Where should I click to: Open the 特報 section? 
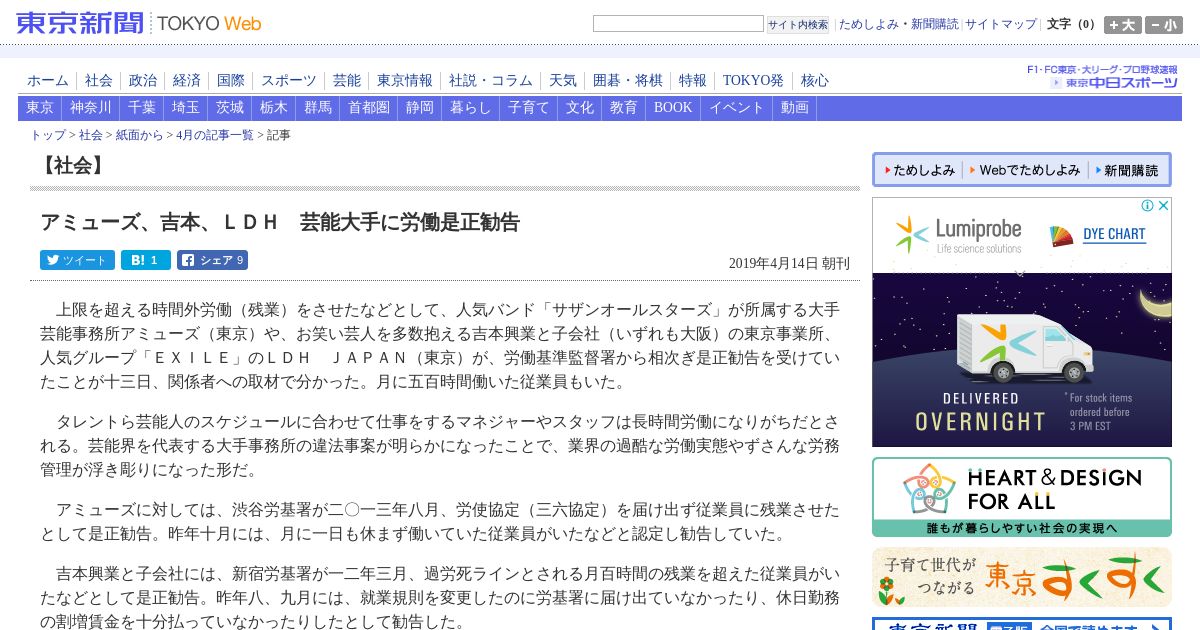click(x=693, y=81)
